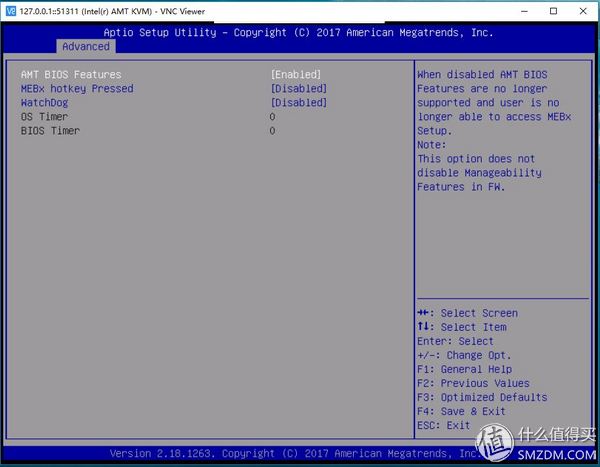Change the MEBx hotkey Pressed [Disabled] value
Screen dimensions: 600x467
tap(299, 88)
